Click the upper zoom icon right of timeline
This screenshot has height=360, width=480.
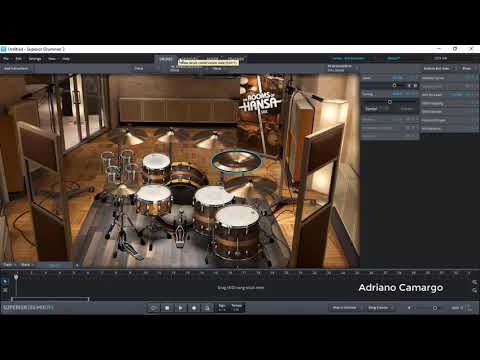tap(474, 282)
